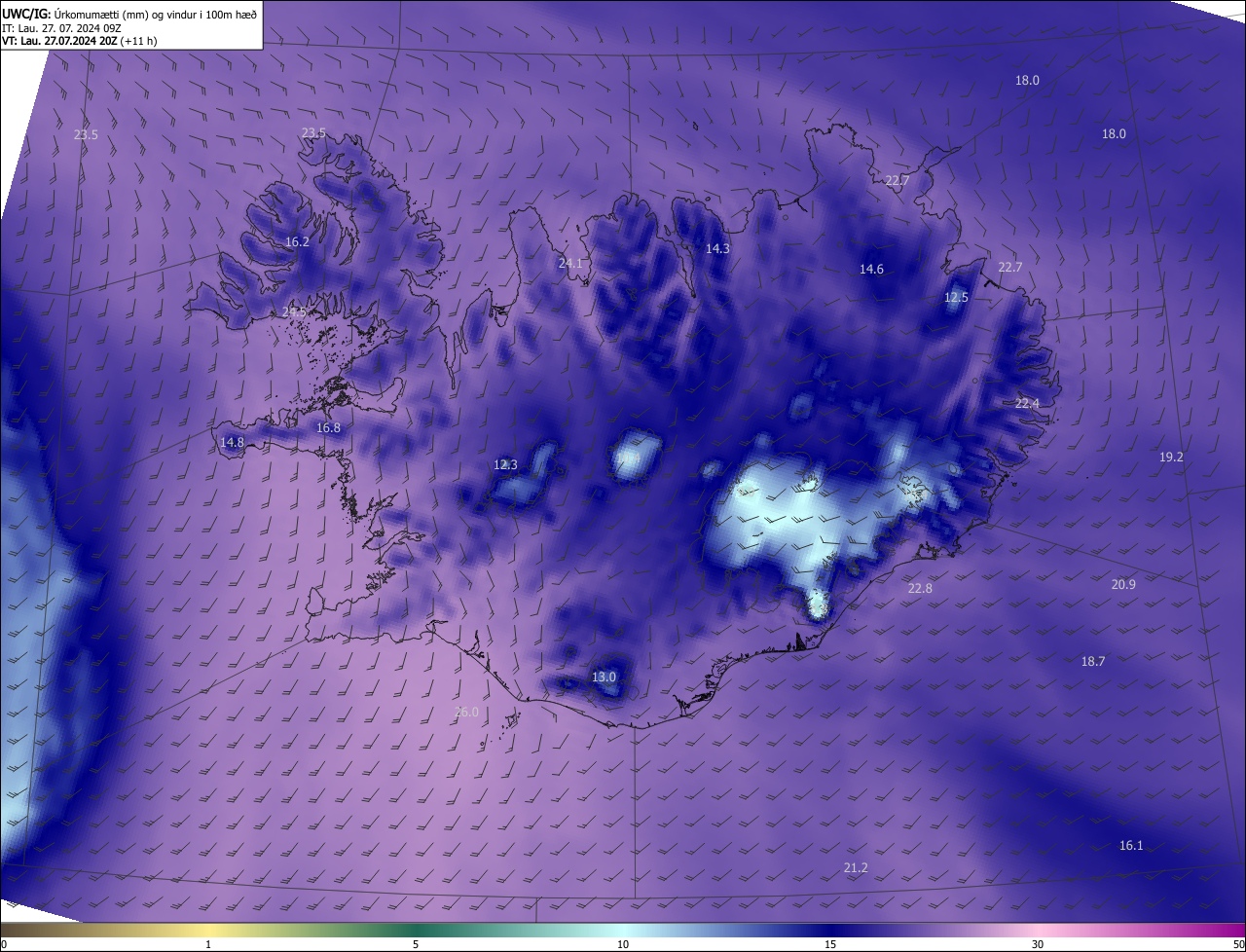
Task: Click the 5 tick on the color scale
Action: pos(416,944)
